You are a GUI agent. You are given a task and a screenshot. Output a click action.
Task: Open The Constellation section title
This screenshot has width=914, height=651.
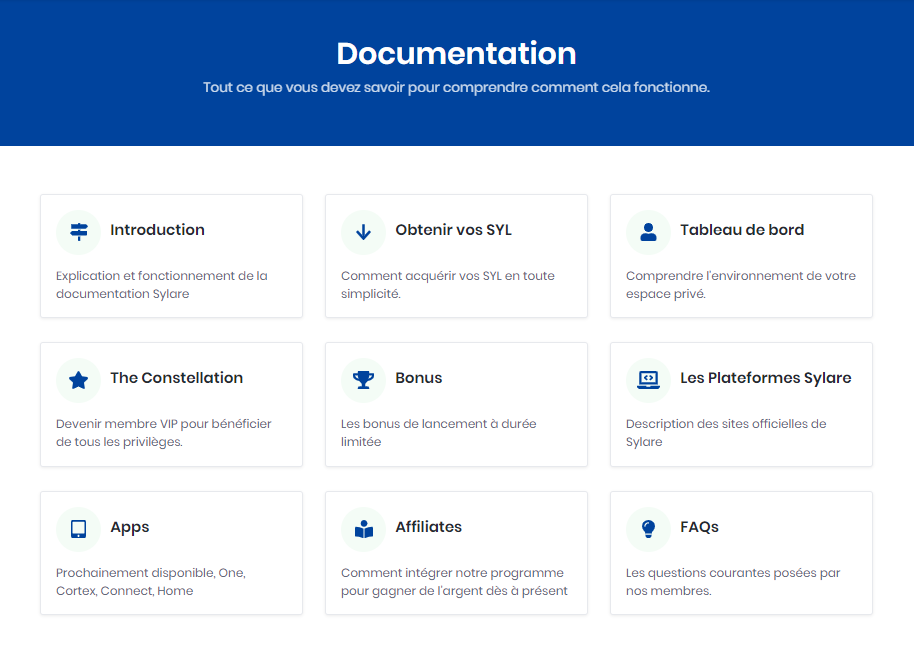(x=176, y=378)
